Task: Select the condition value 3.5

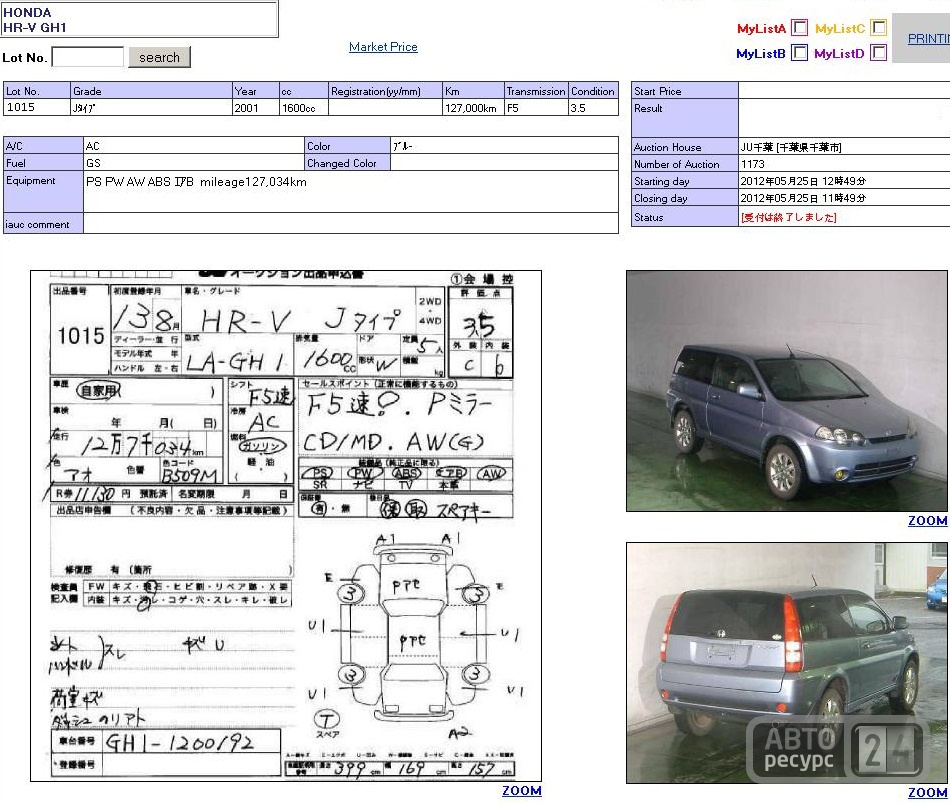Action: pyautogui.click(x=593, y=107)
